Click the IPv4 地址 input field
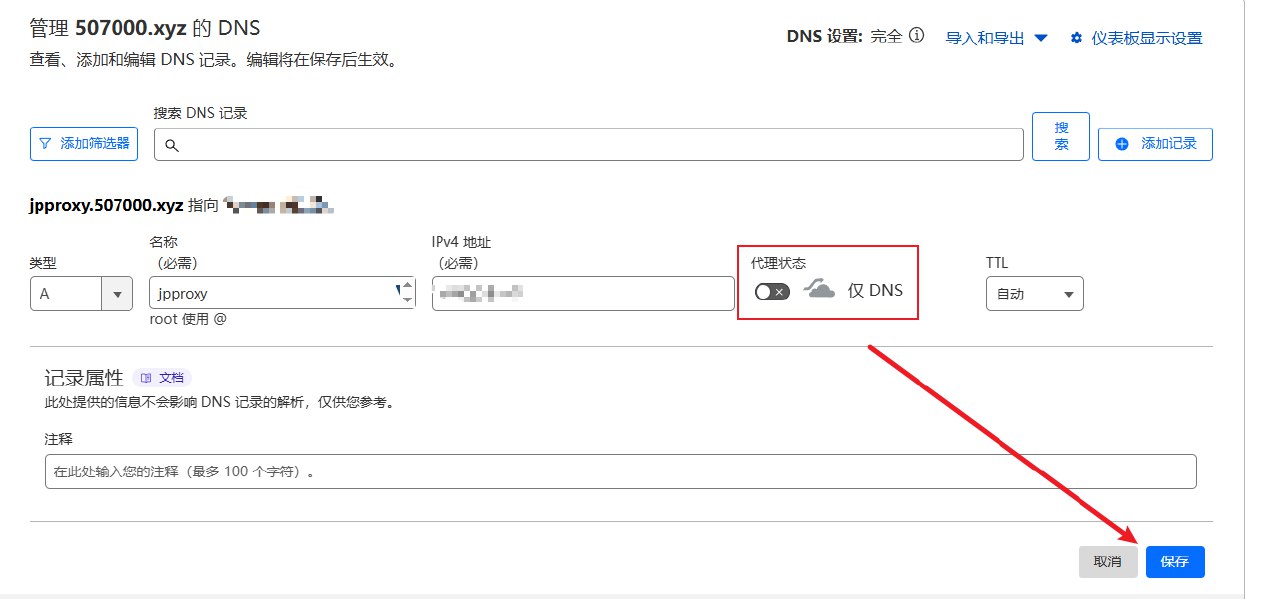Viewport: 1280px width, 599px height. pyautogui.click(x=583, y=293)
